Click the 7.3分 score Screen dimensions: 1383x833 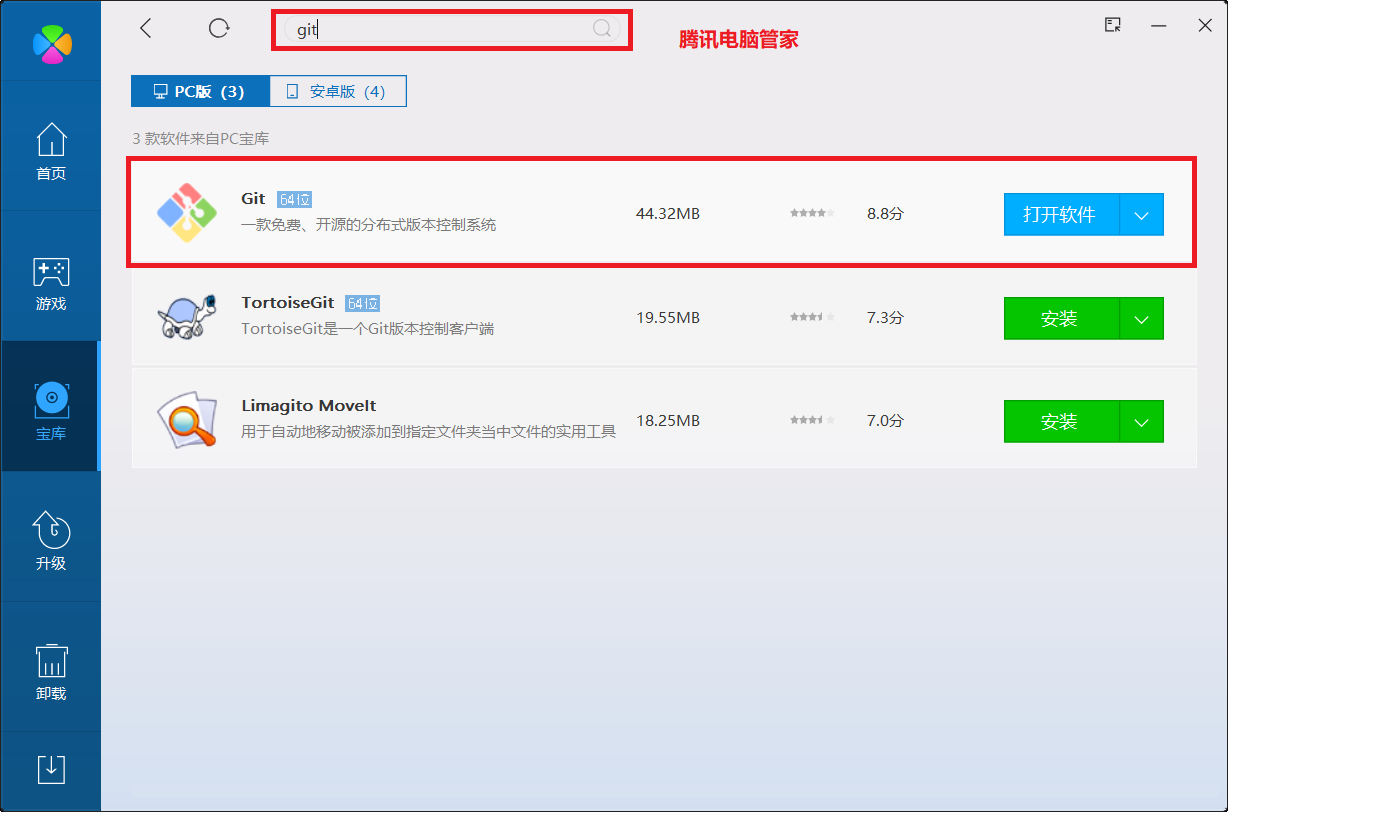pyautogui.click(x=885, y=317)
